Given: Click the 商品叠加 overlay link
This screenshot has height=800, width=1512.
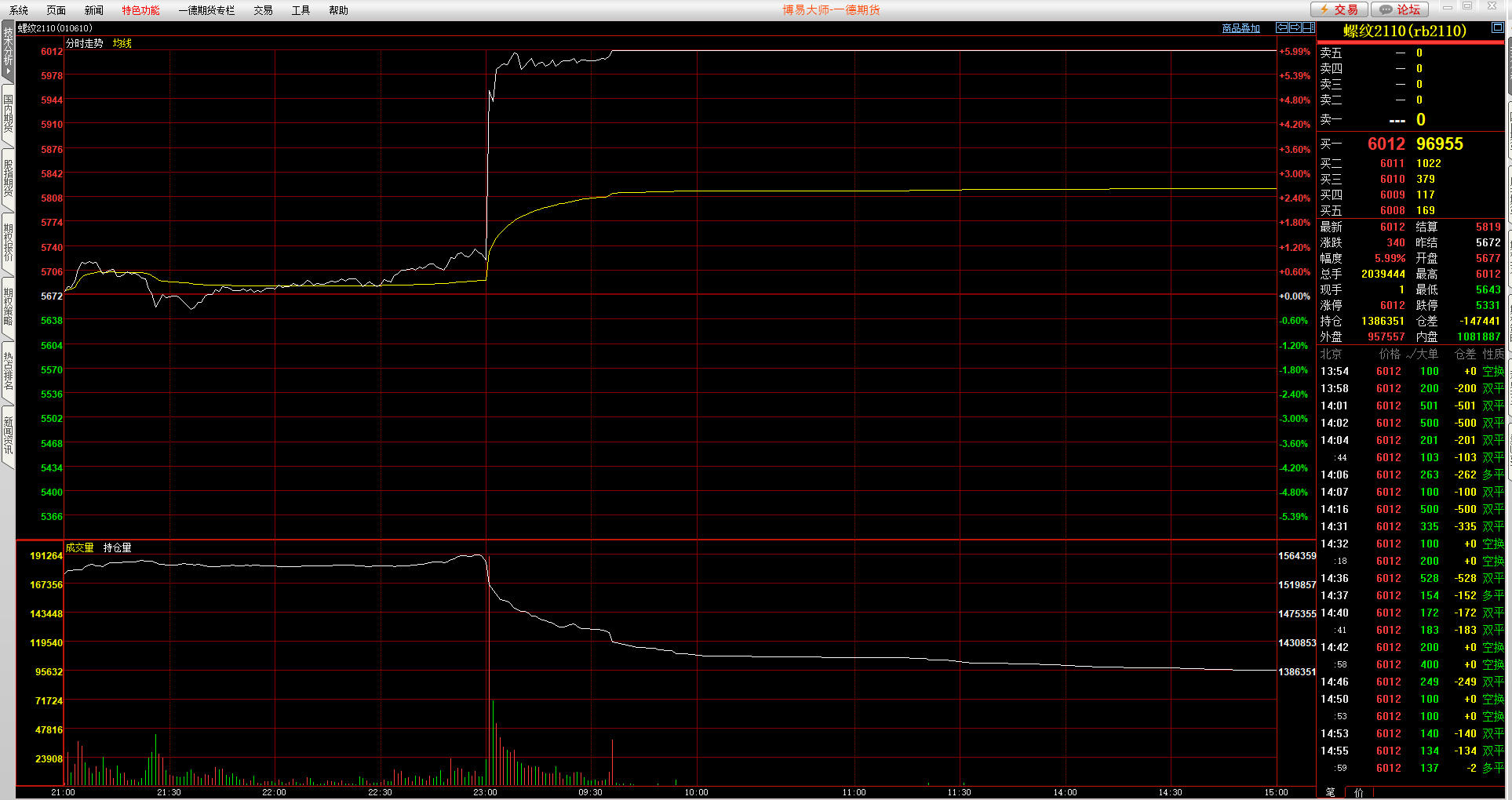Looking at the screenshot, I should coord(1241,28).
